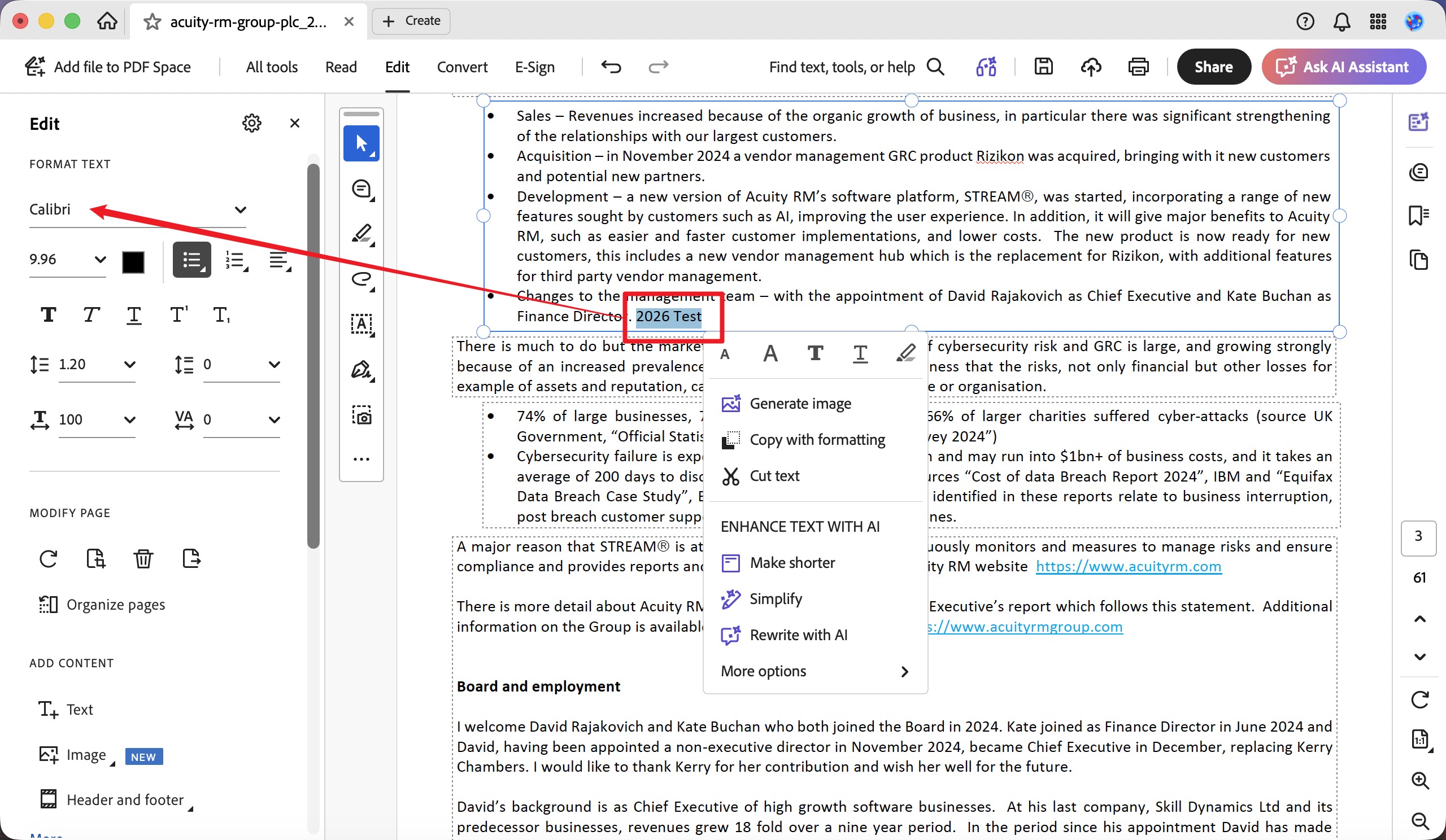Open Edit panel settings gear
Image resolution: width=1446 pixels, height=840 pixels.
(251, 123)
